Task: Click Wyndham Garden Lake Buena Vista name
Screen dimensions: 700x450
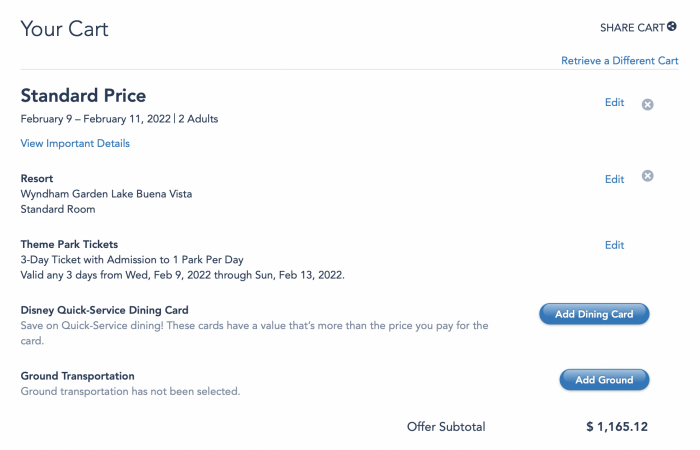Action: pos(106,194)
